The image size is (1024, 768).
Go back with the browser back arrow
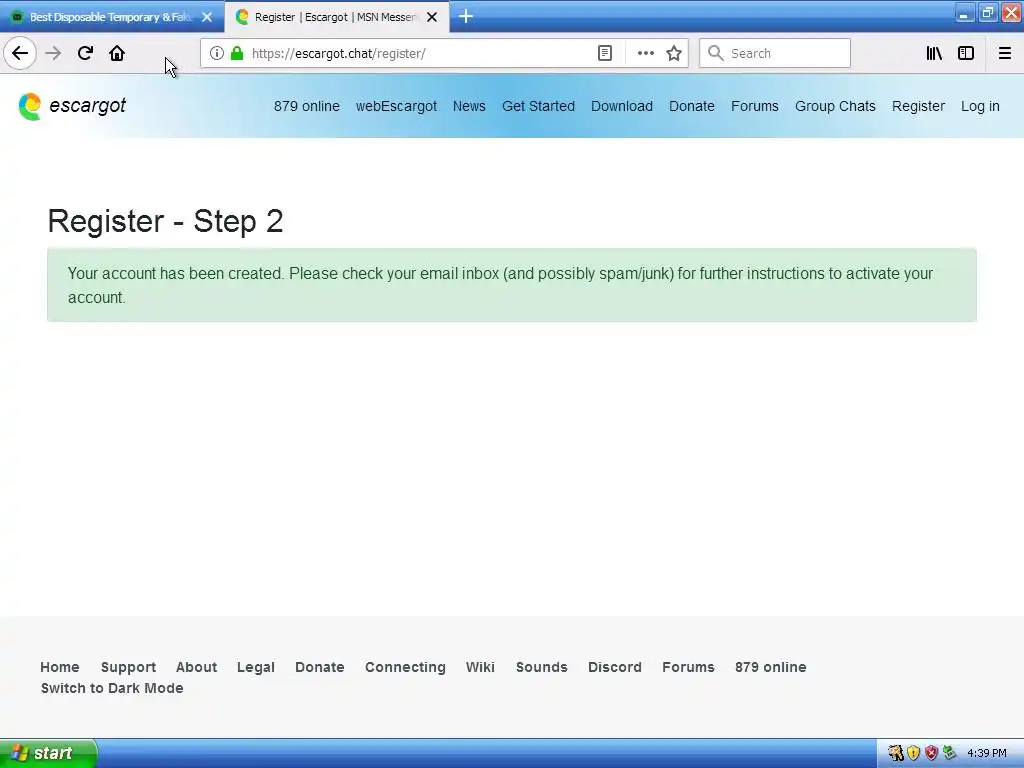click(x=20, y=53)
